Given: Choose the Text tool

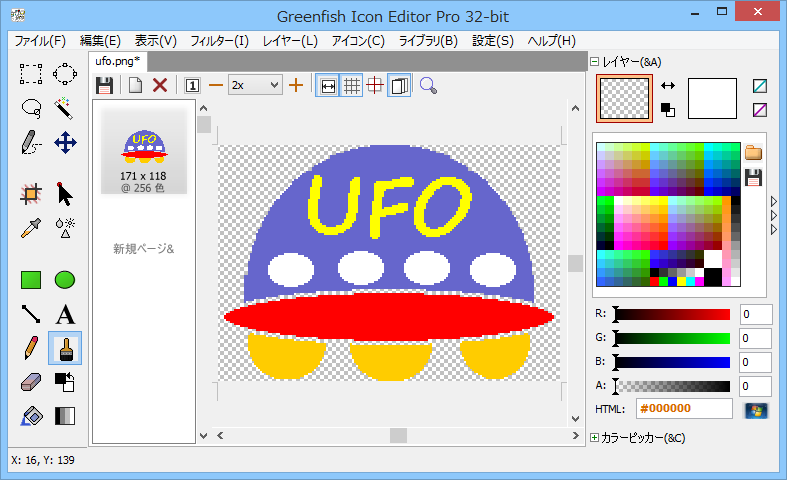Looking at the screenshot, I should [x=65, y=314].
